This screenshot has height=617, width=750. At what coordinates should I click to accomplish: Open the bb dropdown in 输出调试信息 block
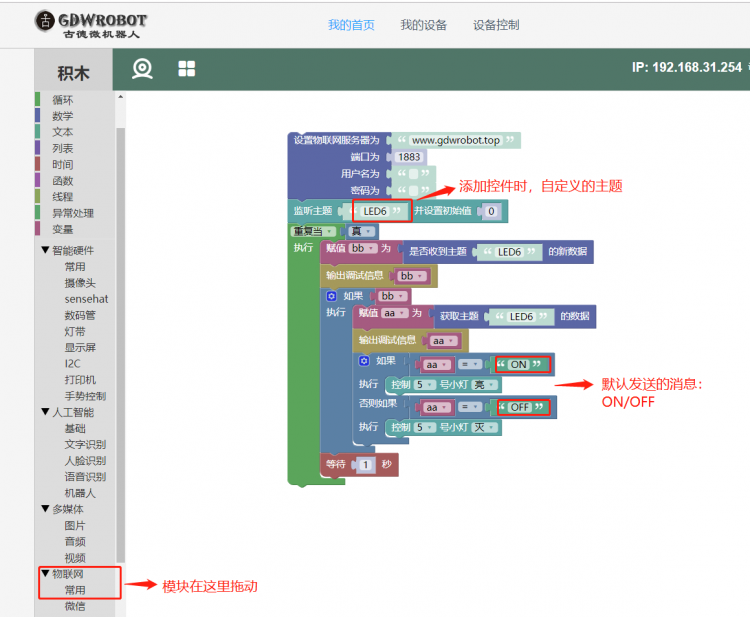click(411, 276)
